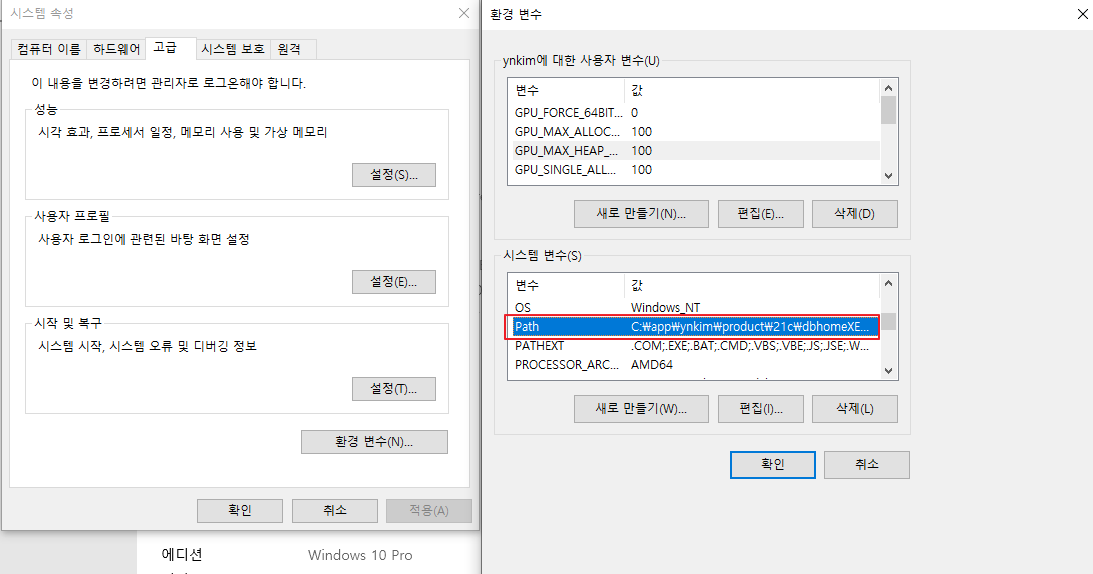The height and width of the screenshot is (574, 1093).
Task: Switch to the 하드웨어 tab
Action: pos(116,49)
